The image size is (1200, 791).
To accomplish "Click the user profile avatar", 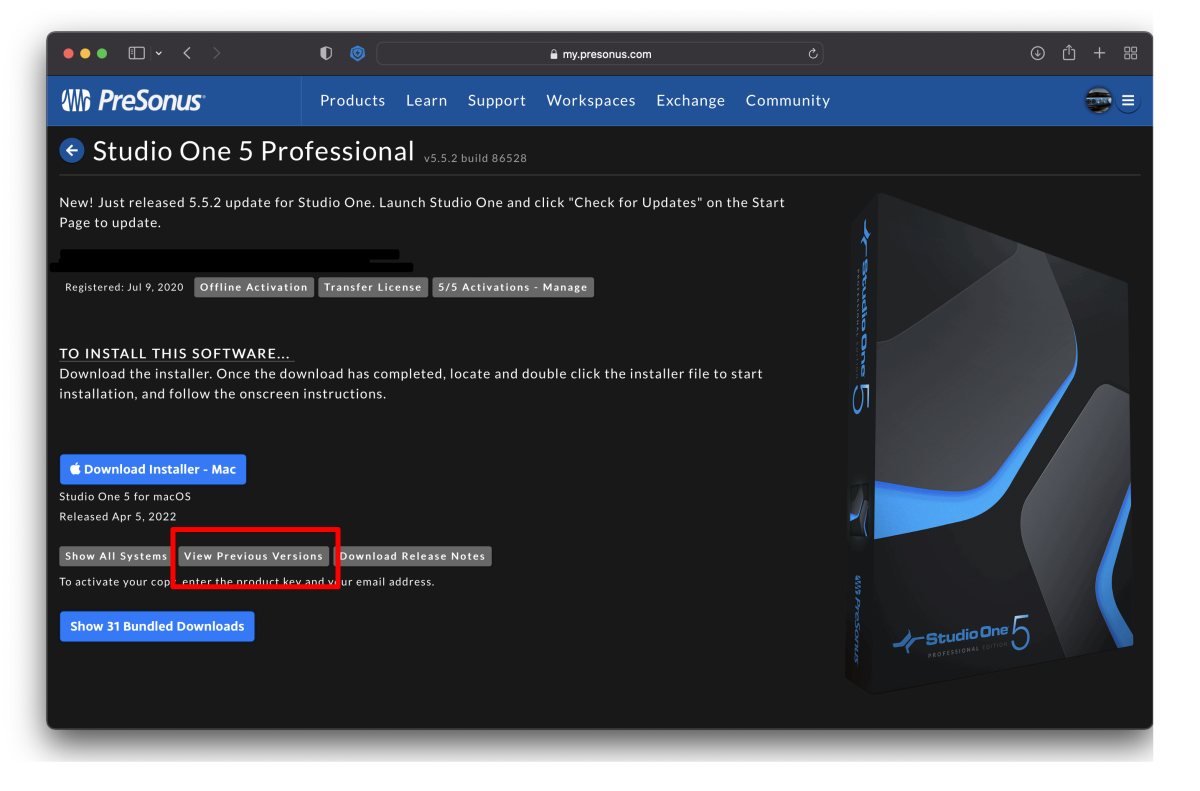I will click(1099, 100).
